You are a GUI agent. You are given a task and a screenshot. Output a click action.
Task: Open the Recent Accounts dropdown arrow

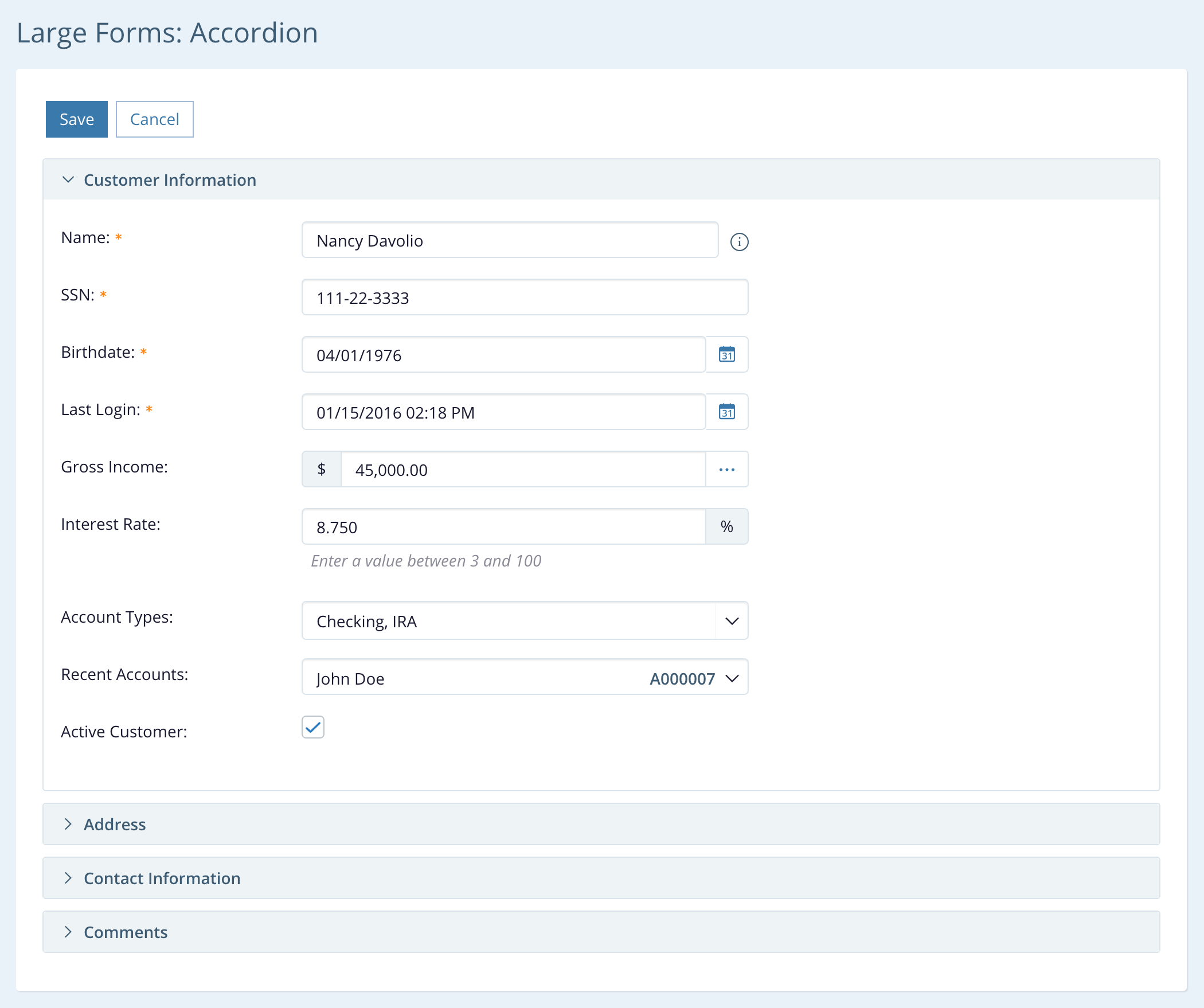click(732, 678)
